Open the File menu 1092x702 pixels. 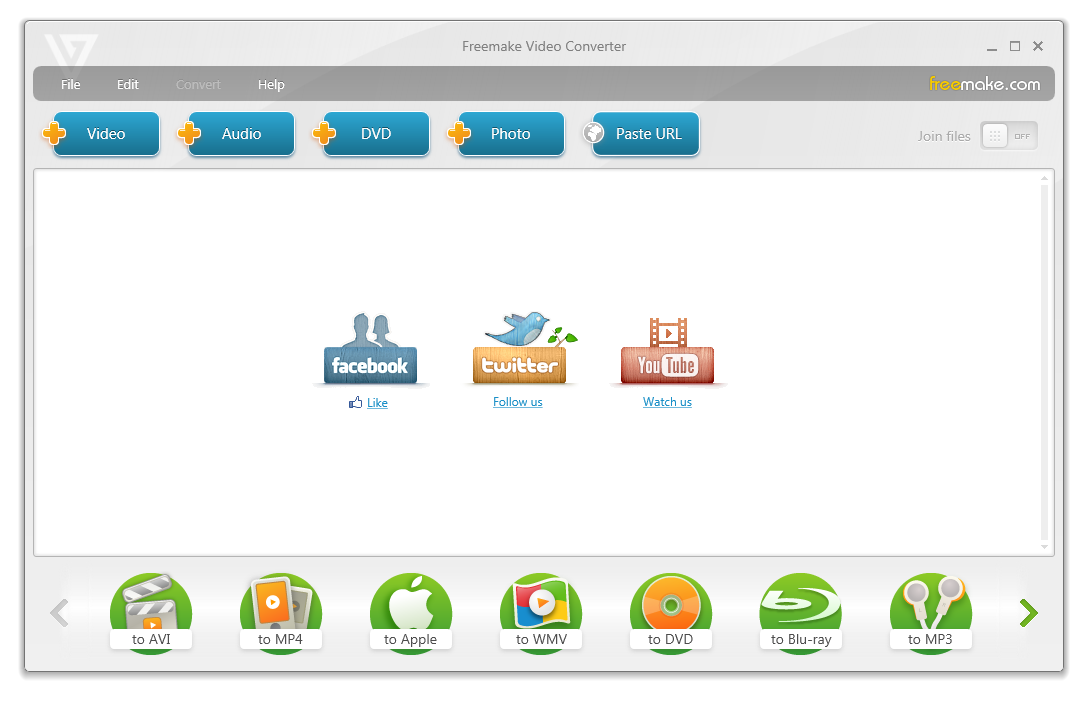[70, 84]
